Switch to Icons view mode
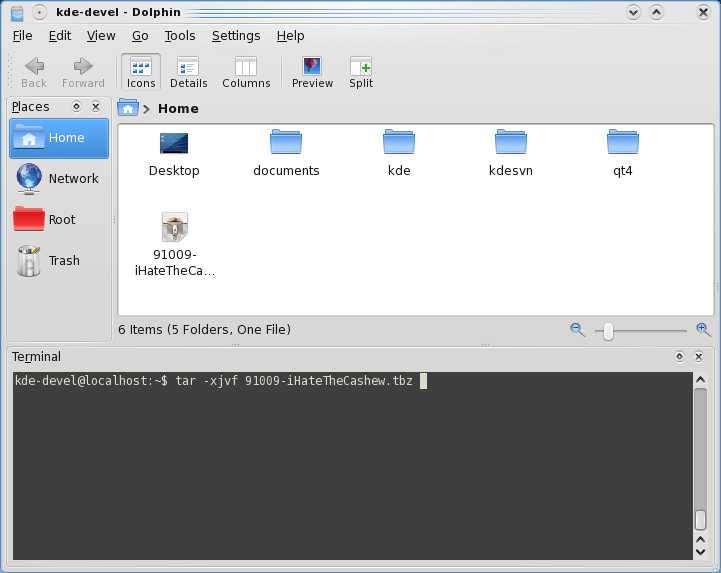Viewport: 721px width, 573px height. coord(140,72)
